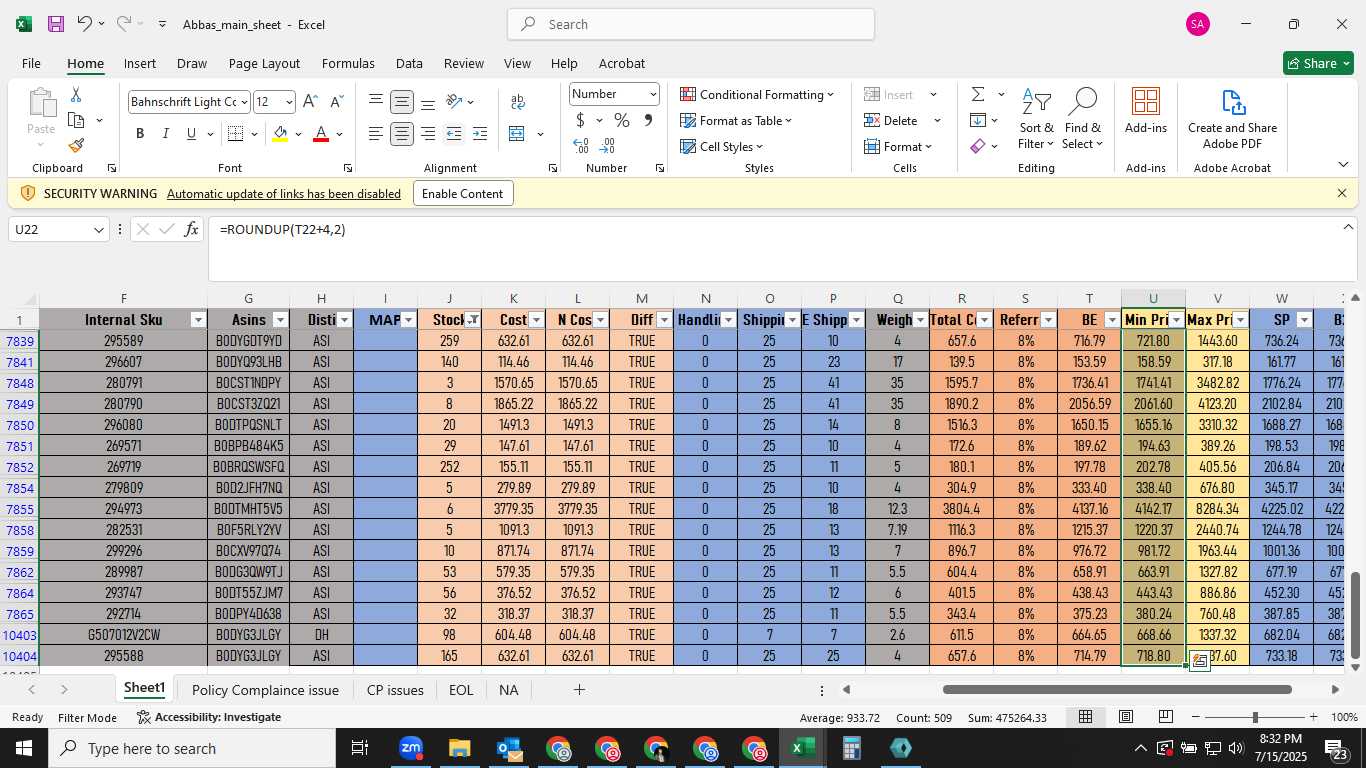Click Increase Decimal icon
The height and width of the screenshot is (768, 1366).
pos(581,146)
